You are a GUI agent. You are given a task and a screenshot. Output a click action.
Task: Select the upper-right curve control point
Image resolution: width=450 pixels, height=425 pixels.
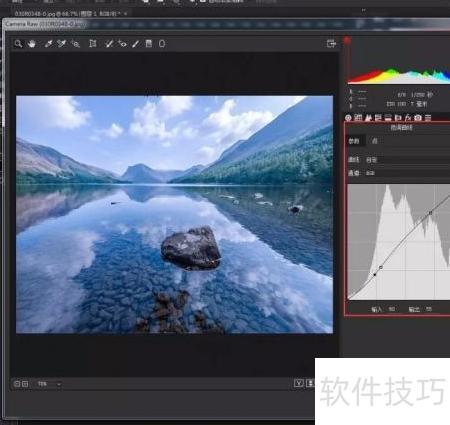pyautogui.click(x=430, y=212)
